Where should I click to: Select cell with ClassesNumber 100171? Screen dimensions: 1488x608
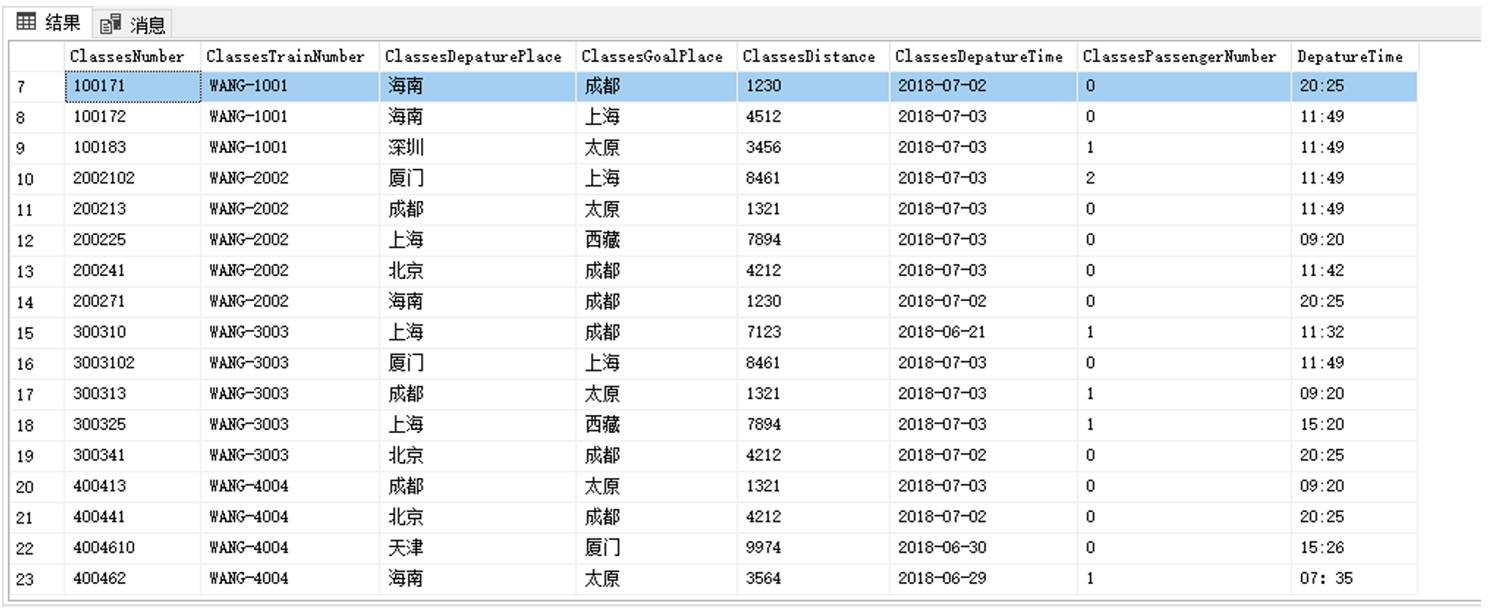click(132, 87)
